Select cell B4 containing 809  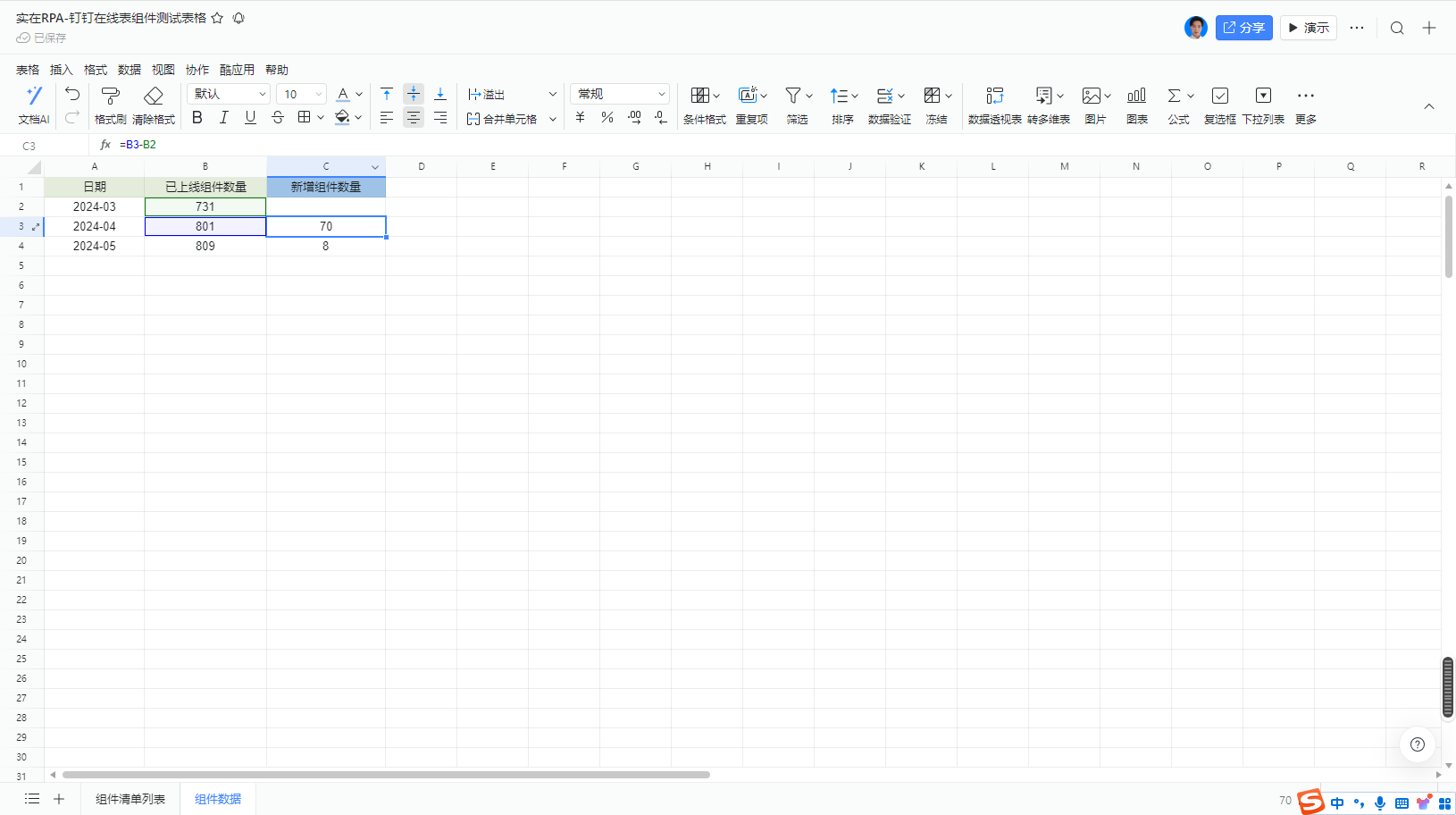click(x=205, y=246)
